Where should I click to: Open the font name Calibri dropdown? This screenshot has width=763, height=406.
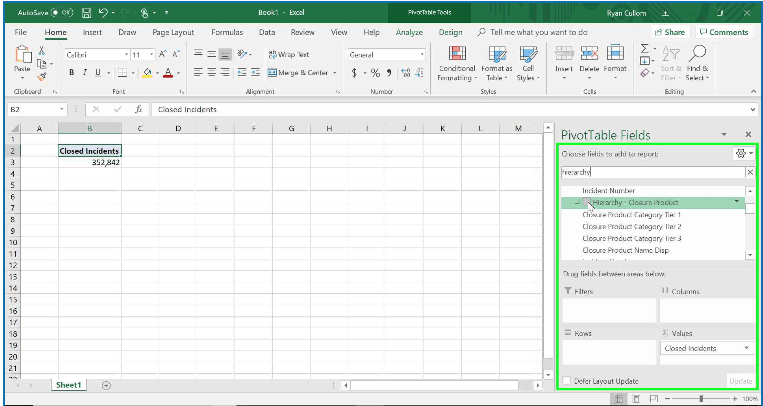coord(127,55)
